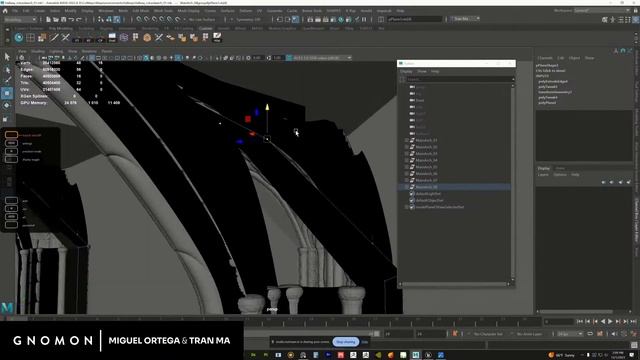Click the Save Scene icon

(63, 19)
